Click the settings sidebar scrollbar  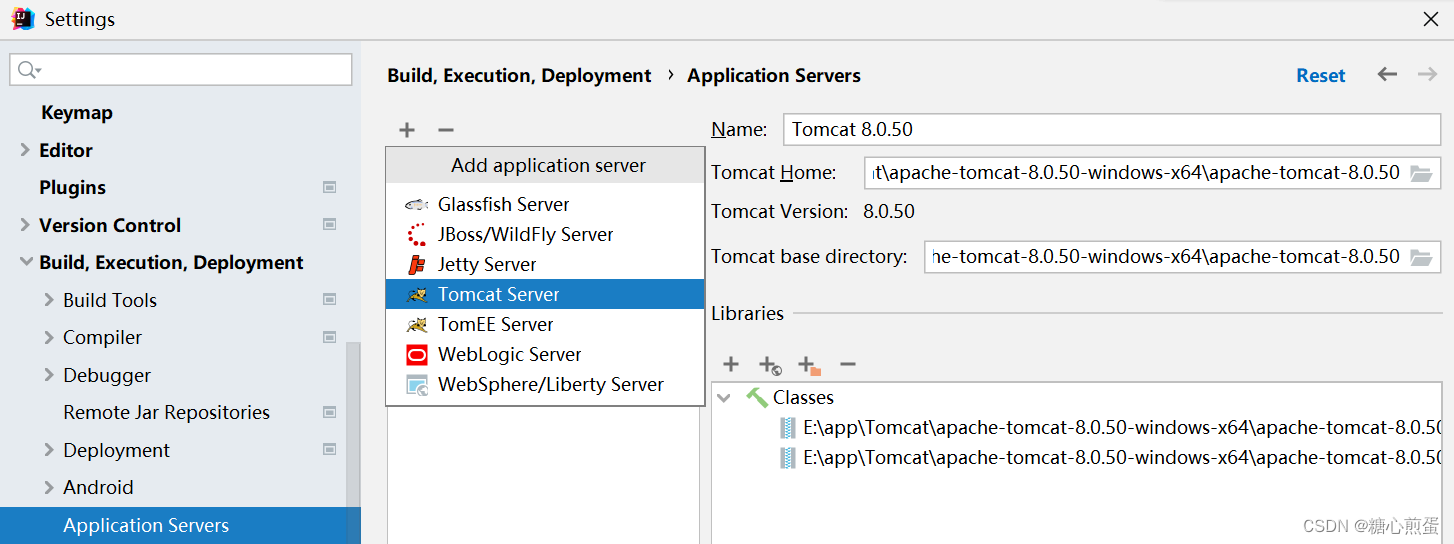[x=352, y=443]
